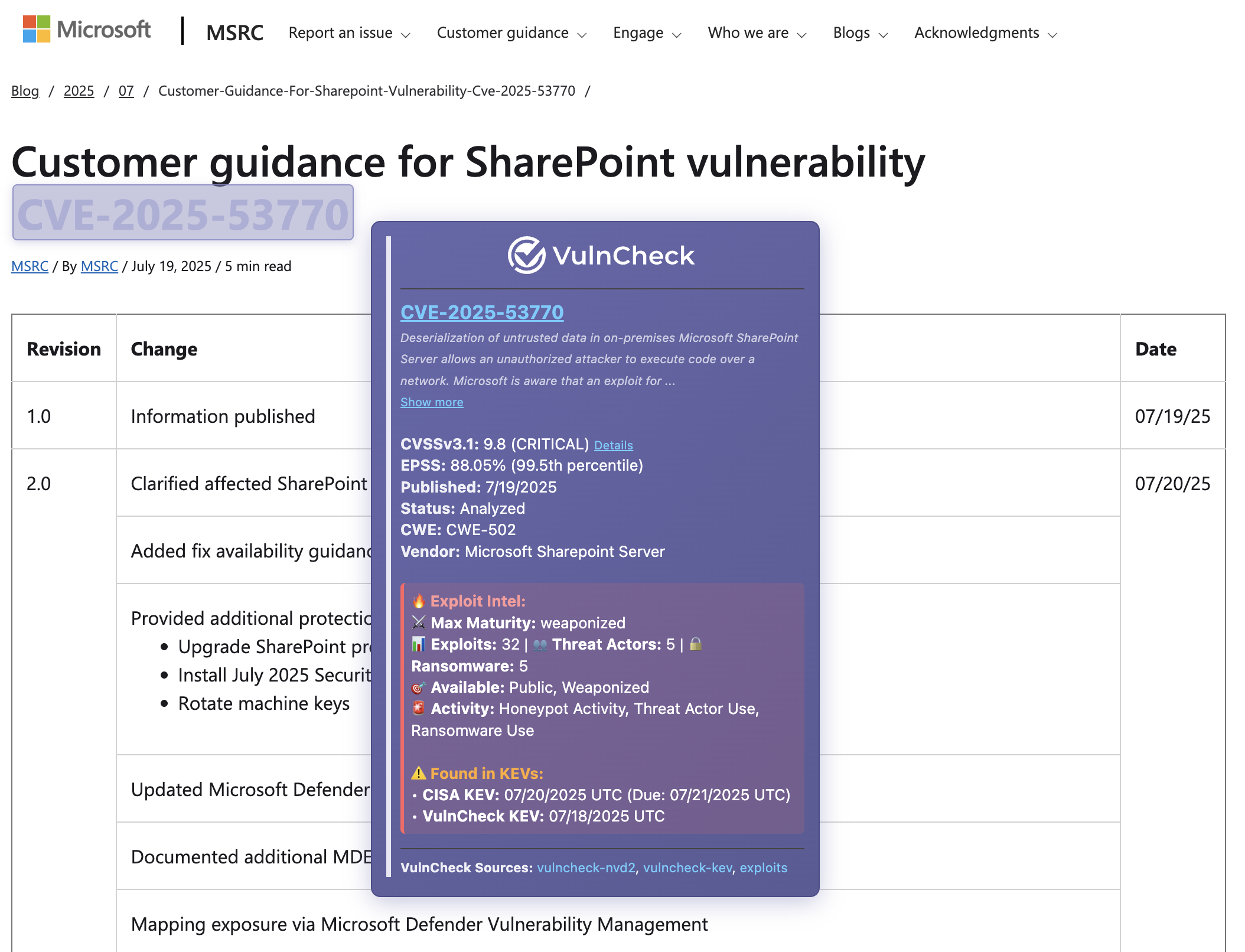Click the warning icon near Found in KEVs
The width and height of the screenshot is (1245, 952).
419,774
